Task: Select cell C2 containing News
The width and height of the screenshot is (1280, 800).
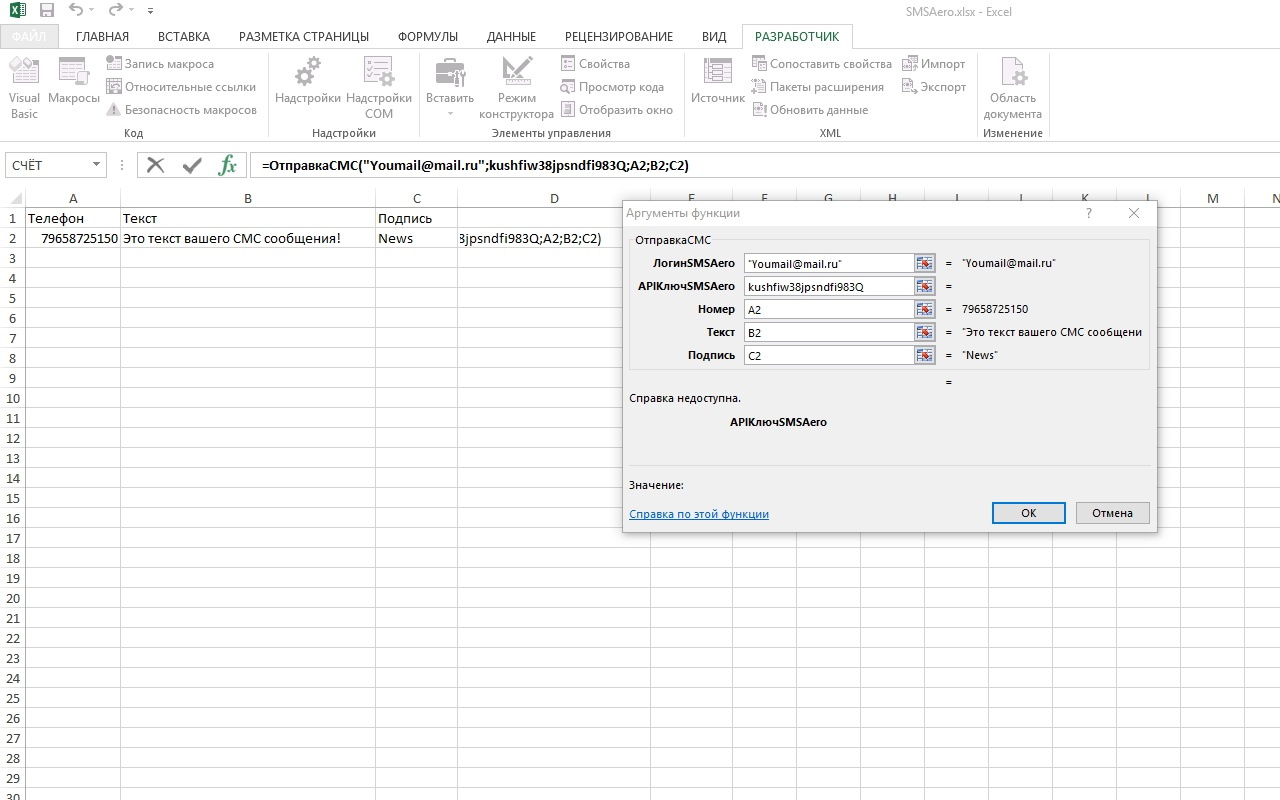Action: tap(416, 238)
